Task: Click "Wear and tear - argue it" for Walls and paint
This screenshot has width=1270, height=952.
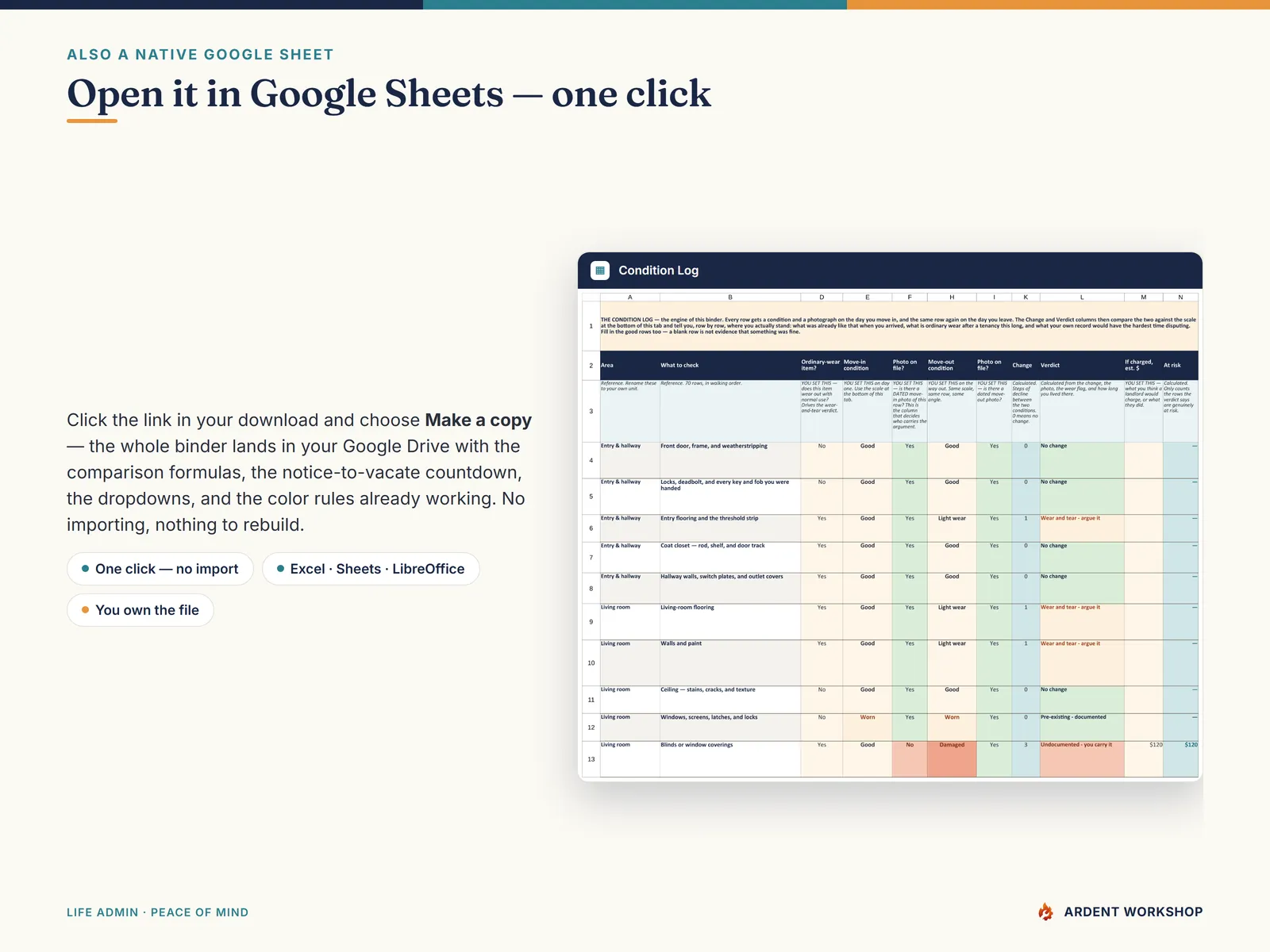Action: [x=1082, y=663]
